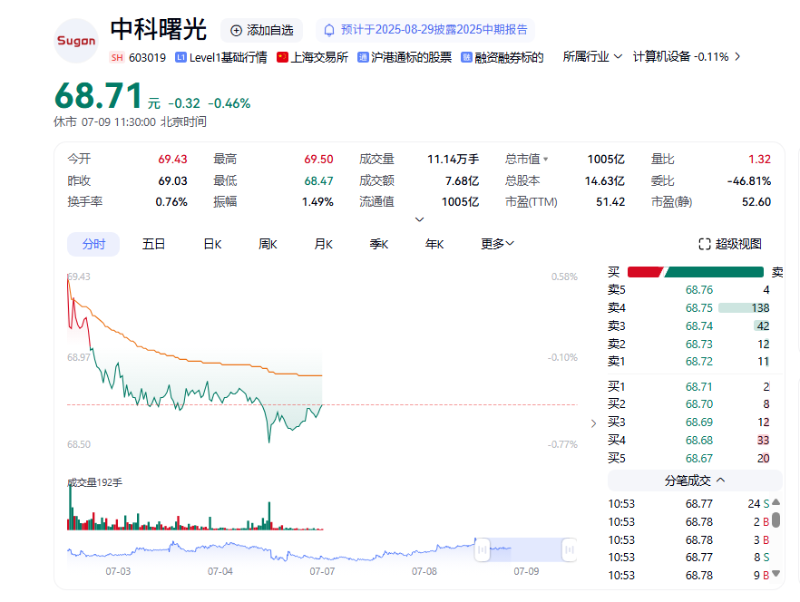Click the 07-08 date on timeline

pos(424,571)
